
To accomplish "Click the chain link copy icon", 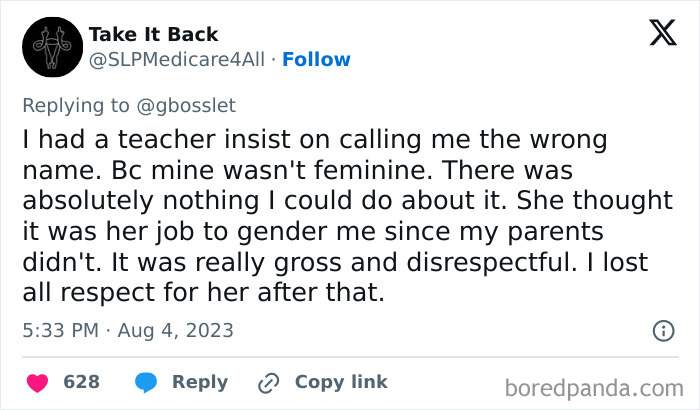I will point(268,382).
